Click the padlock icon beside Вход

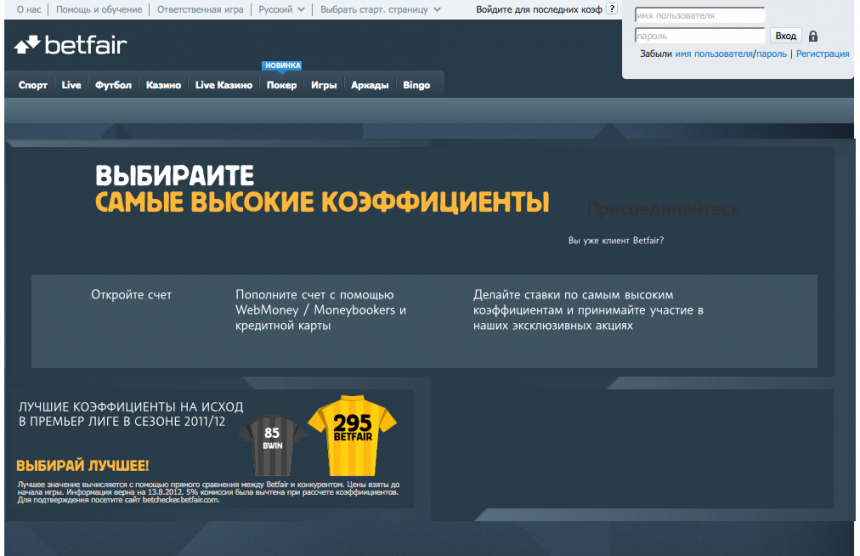click(813, 36)
